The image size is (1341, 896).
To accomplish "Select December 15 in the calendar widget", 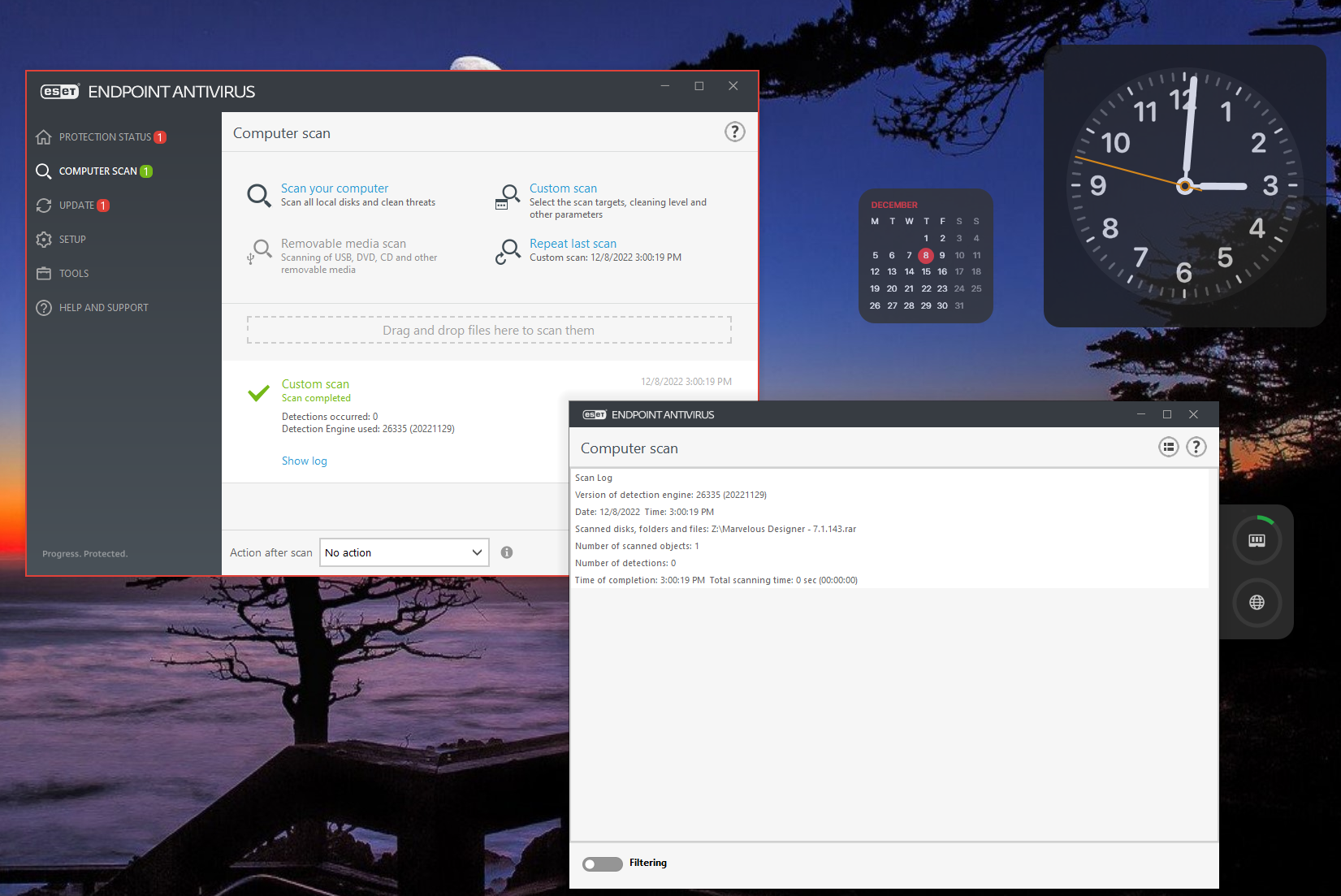I will pyautogui.click(x=925, y=272).
